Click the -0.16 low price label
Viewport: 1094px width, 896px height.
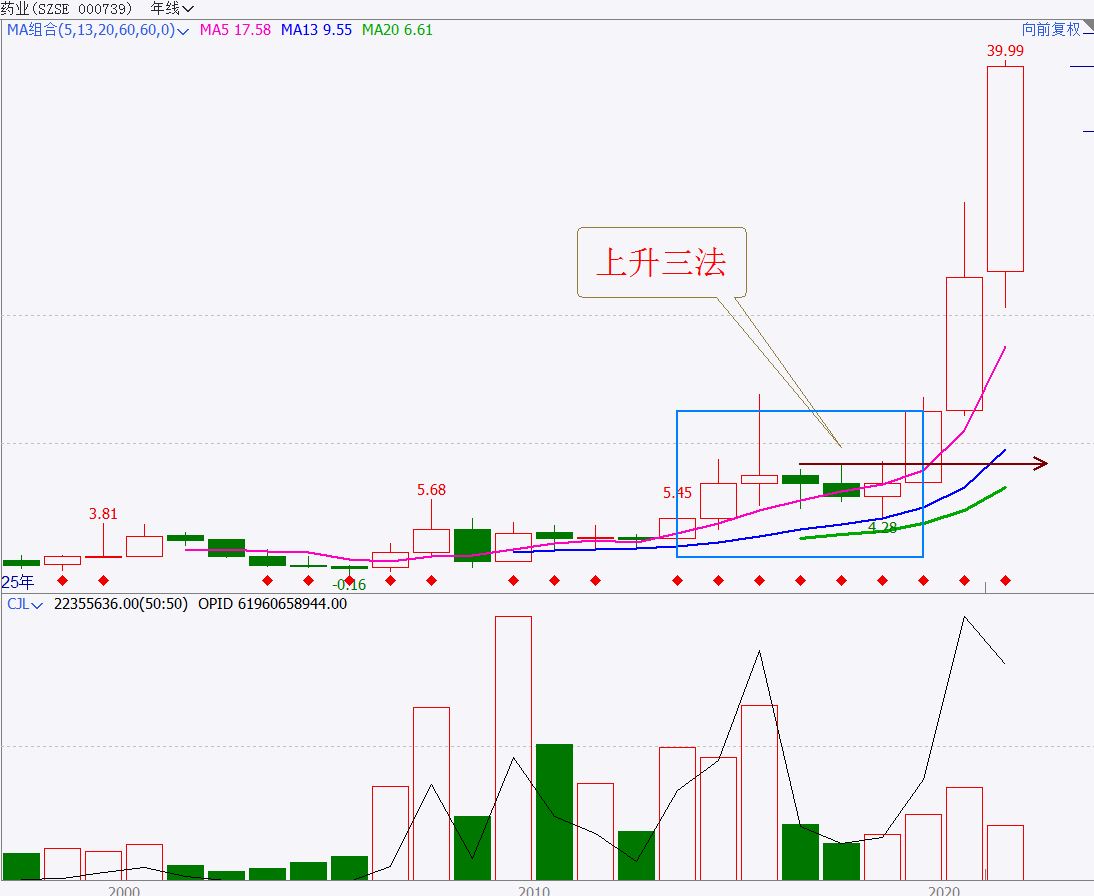[350, 585]
